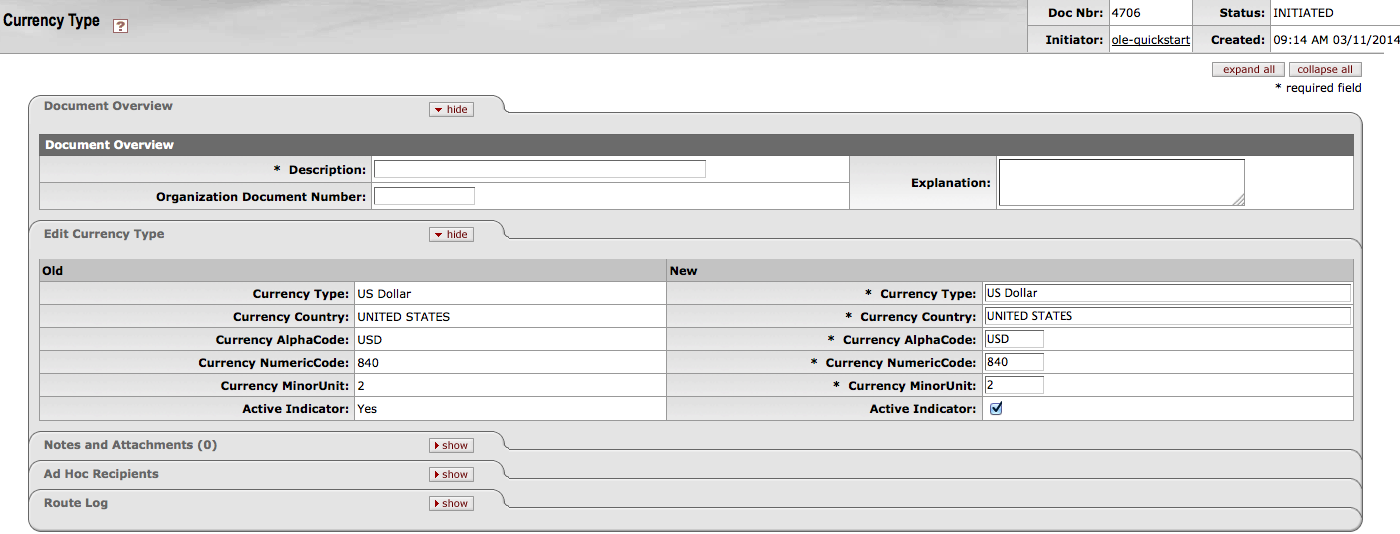The image size is (1400, 534).
Task: Click the help question mark icon
Action: [120, 27]
